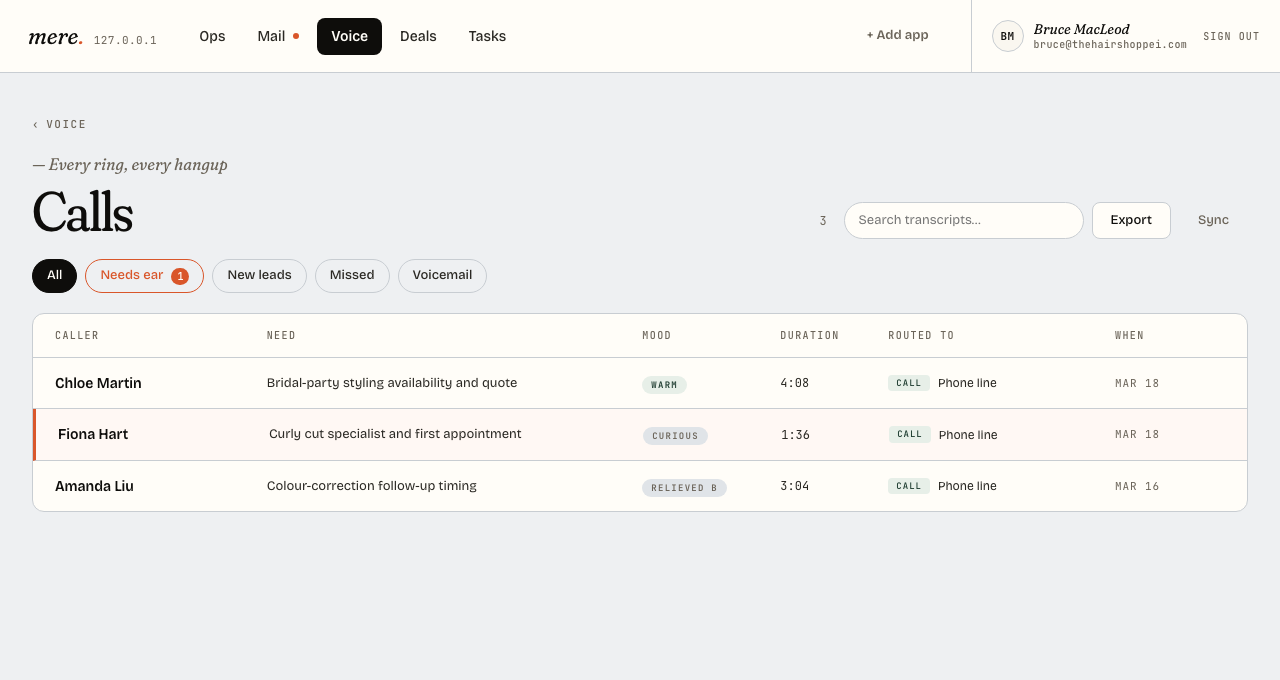Click the bruce@thehairshoppei.com email
Screen dimensions: 1280x680
tap(1110, 45)
